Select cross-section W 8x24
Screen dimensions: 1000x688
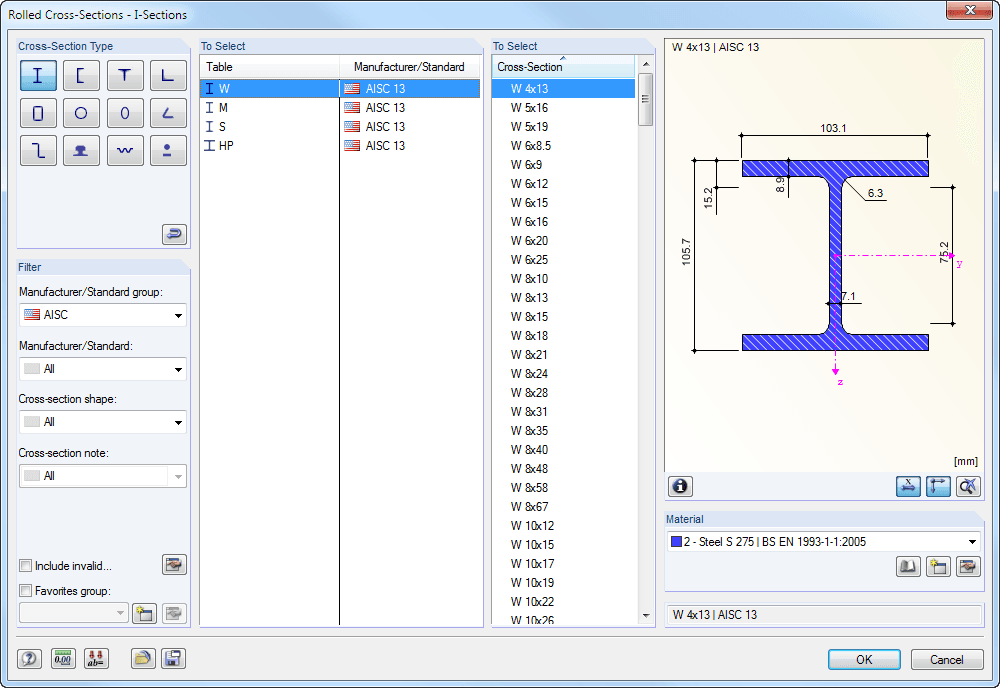[564, 374]
